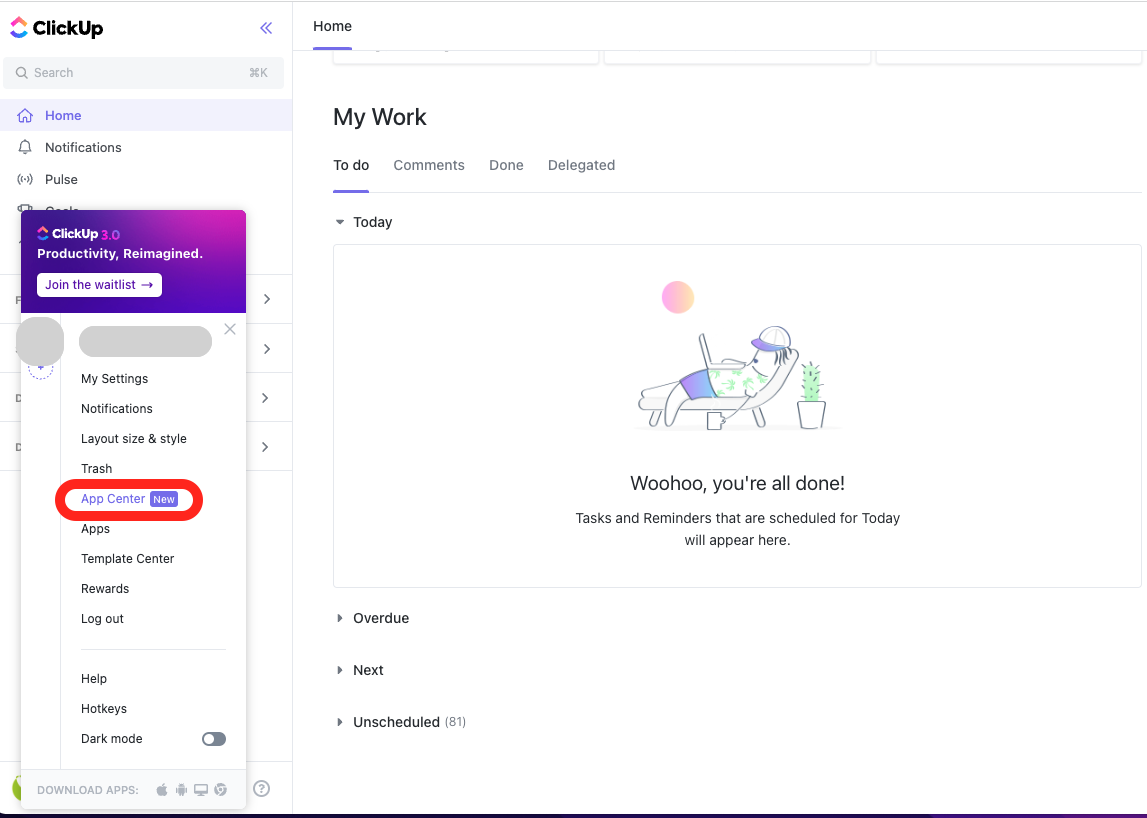Close the account menu with the X

230,329
